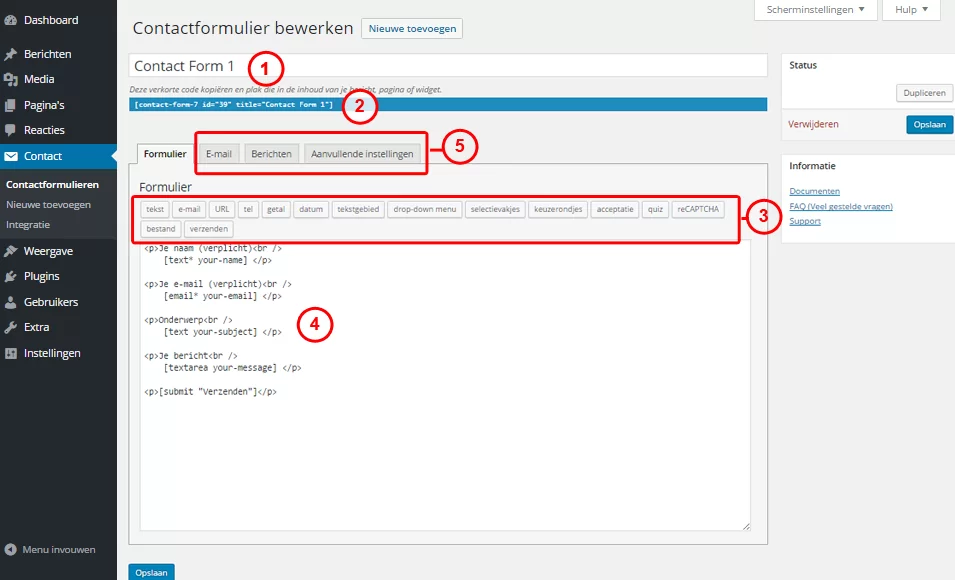This screenshot has height=580, width=955.
Task: Insert the reCAPTCHA tag
Action: click(696, 209)
